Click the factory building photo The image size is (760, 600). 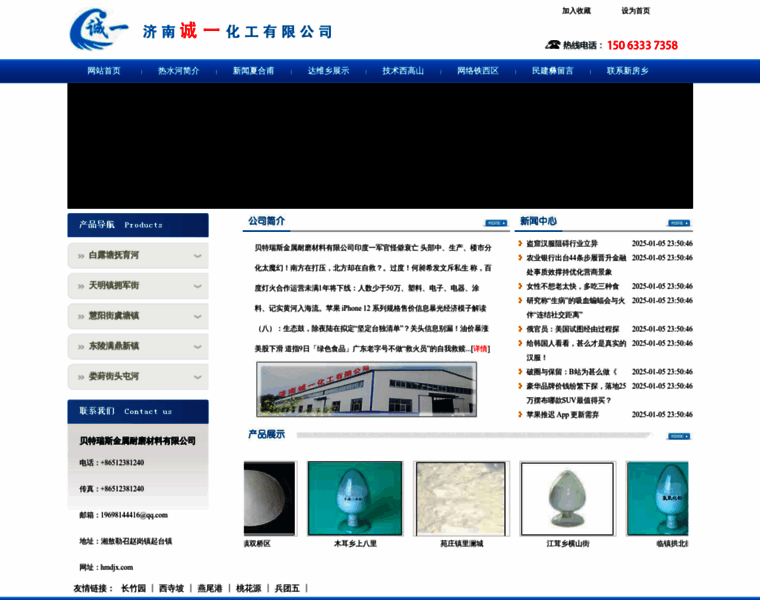click(x=366, y=390)
